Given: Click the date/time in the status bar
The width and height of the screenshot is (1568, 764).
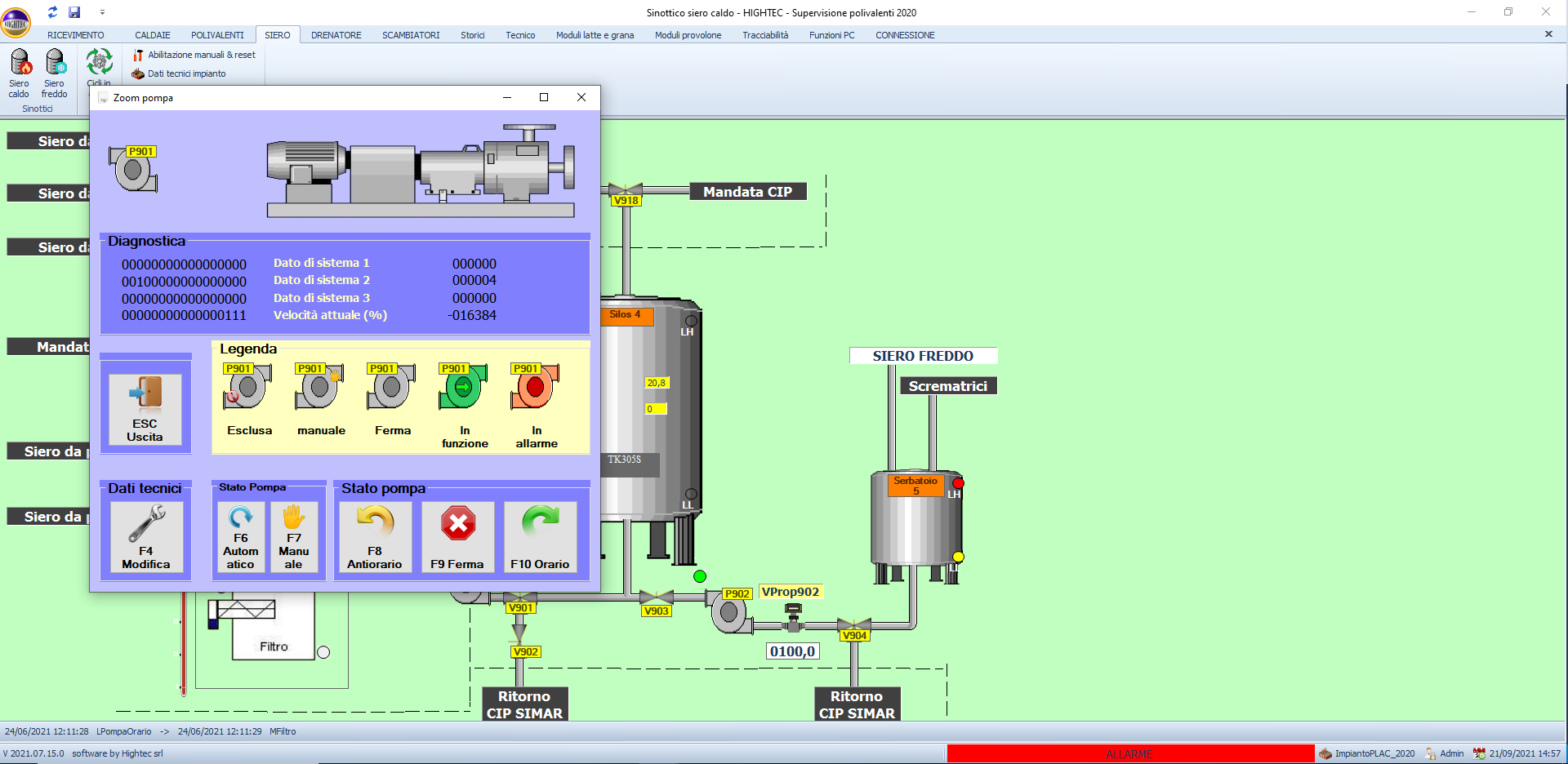Looking at the screenshot, I should click(x=1517, y=753).
